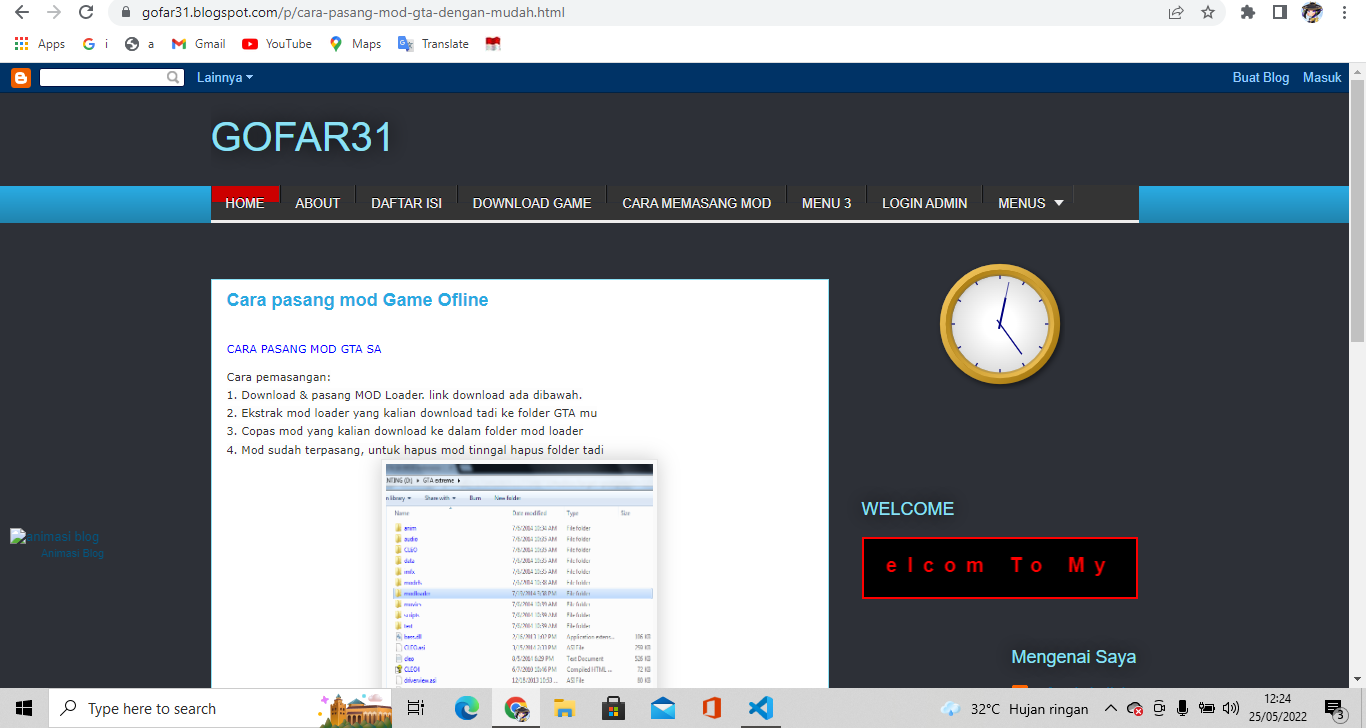This screenshot has width=1366, height=728.
Task: Click the red scrolling welcome marquee
Action: click(x=1000, y=568)
